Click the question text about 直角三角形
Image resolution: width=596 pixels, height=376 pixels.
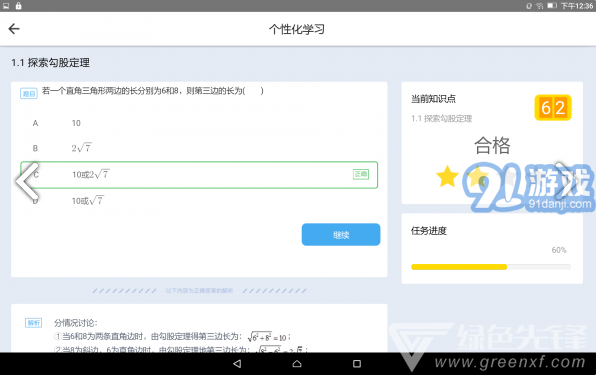[x=152, y=91]
